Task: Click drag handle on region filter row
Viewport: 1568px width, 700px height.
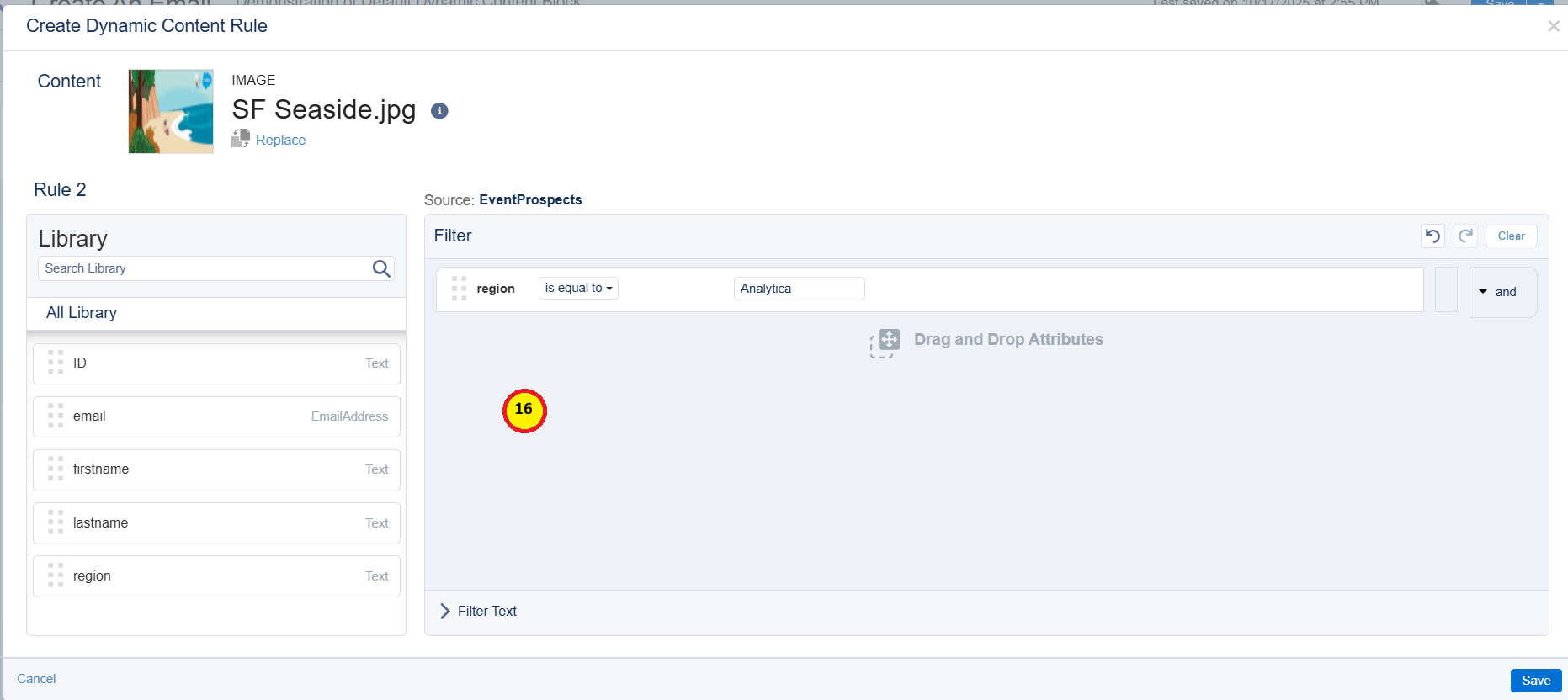Action: coord(459,289)
